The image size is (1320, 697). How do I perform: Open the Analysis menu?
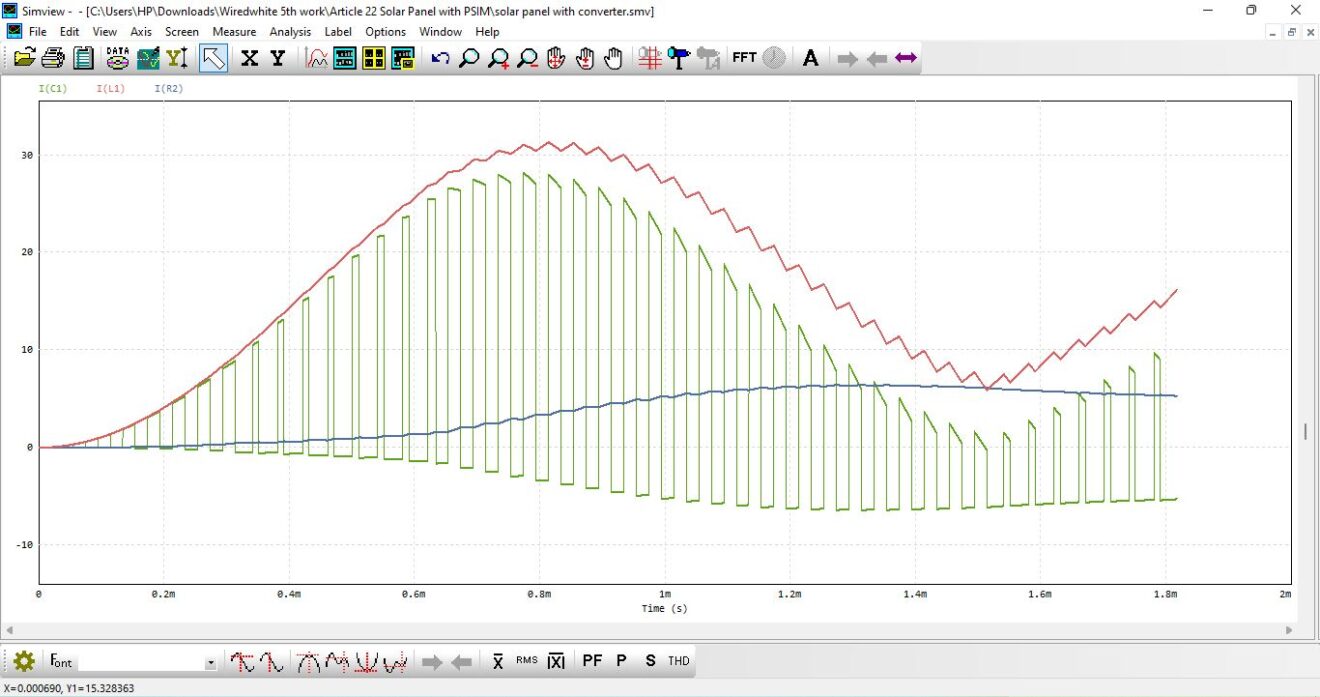290,31
